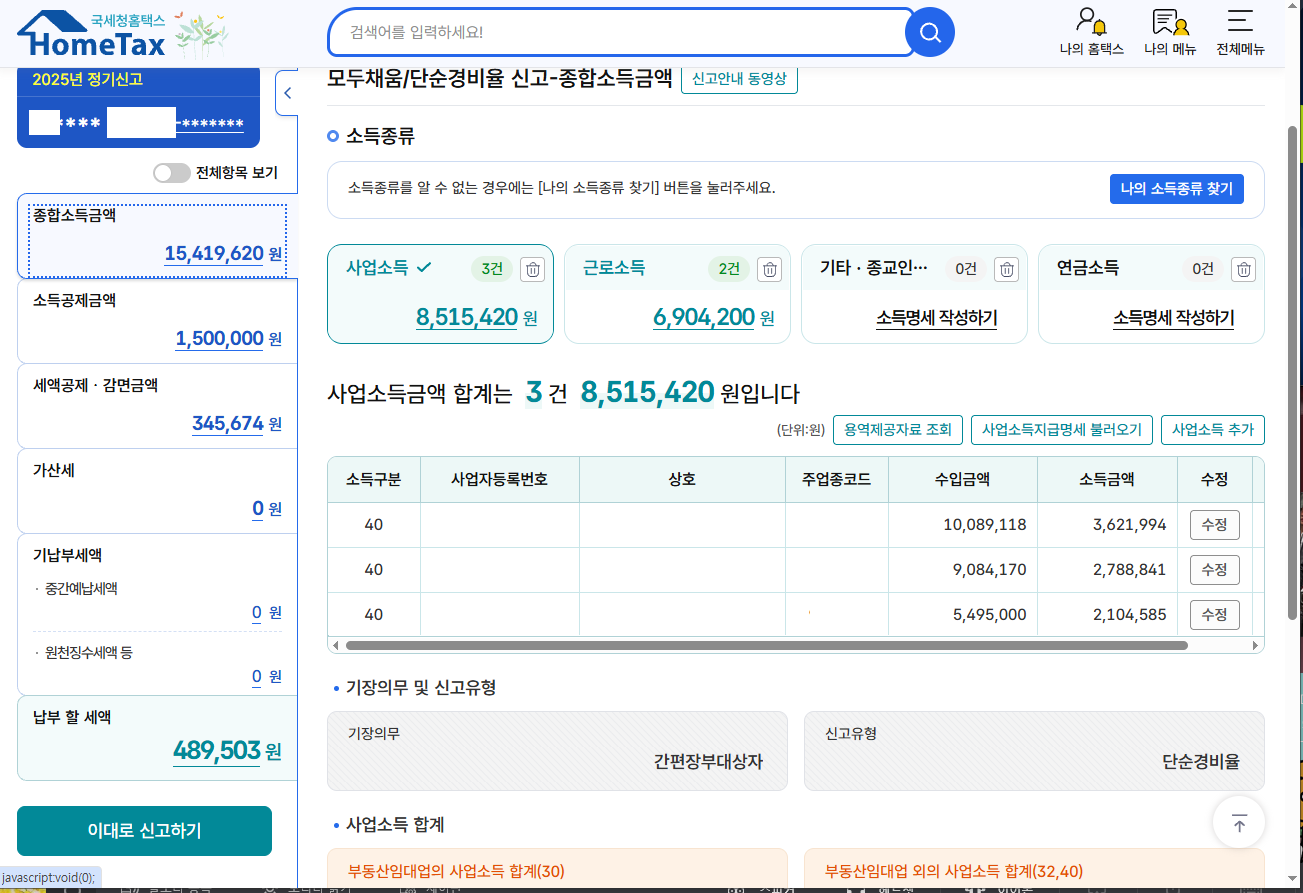Click trash icon on 연금소득 card
1303x893 pixels.
point(1243,269)
